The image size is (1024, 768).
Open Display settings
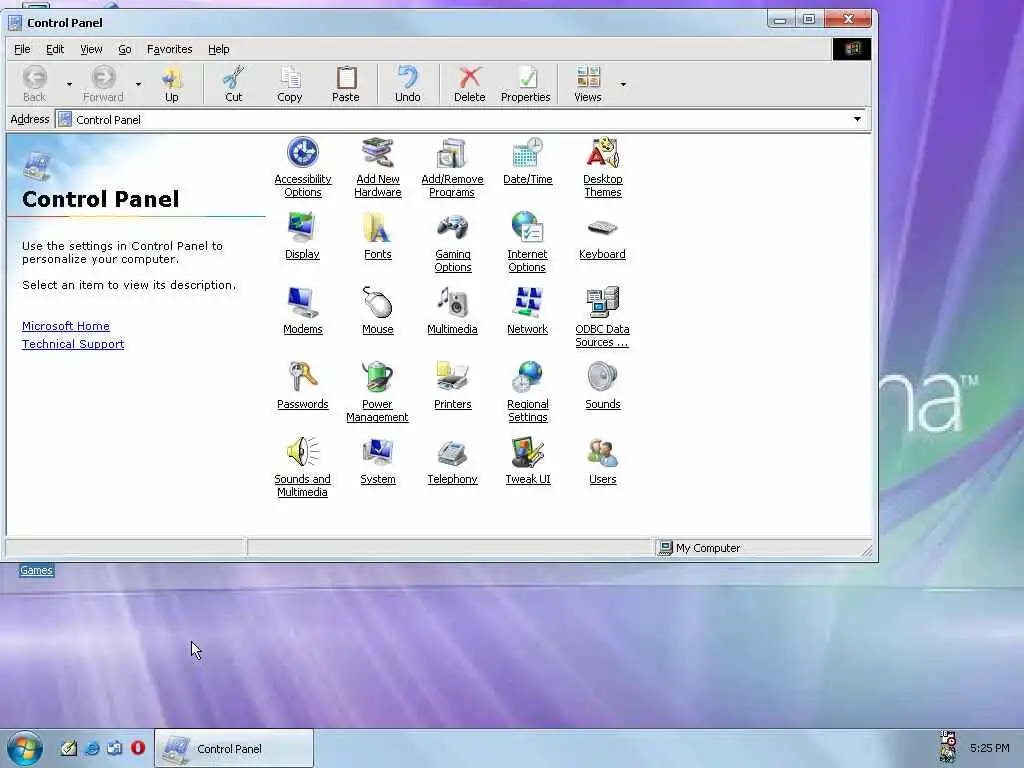tap(302, 236)
